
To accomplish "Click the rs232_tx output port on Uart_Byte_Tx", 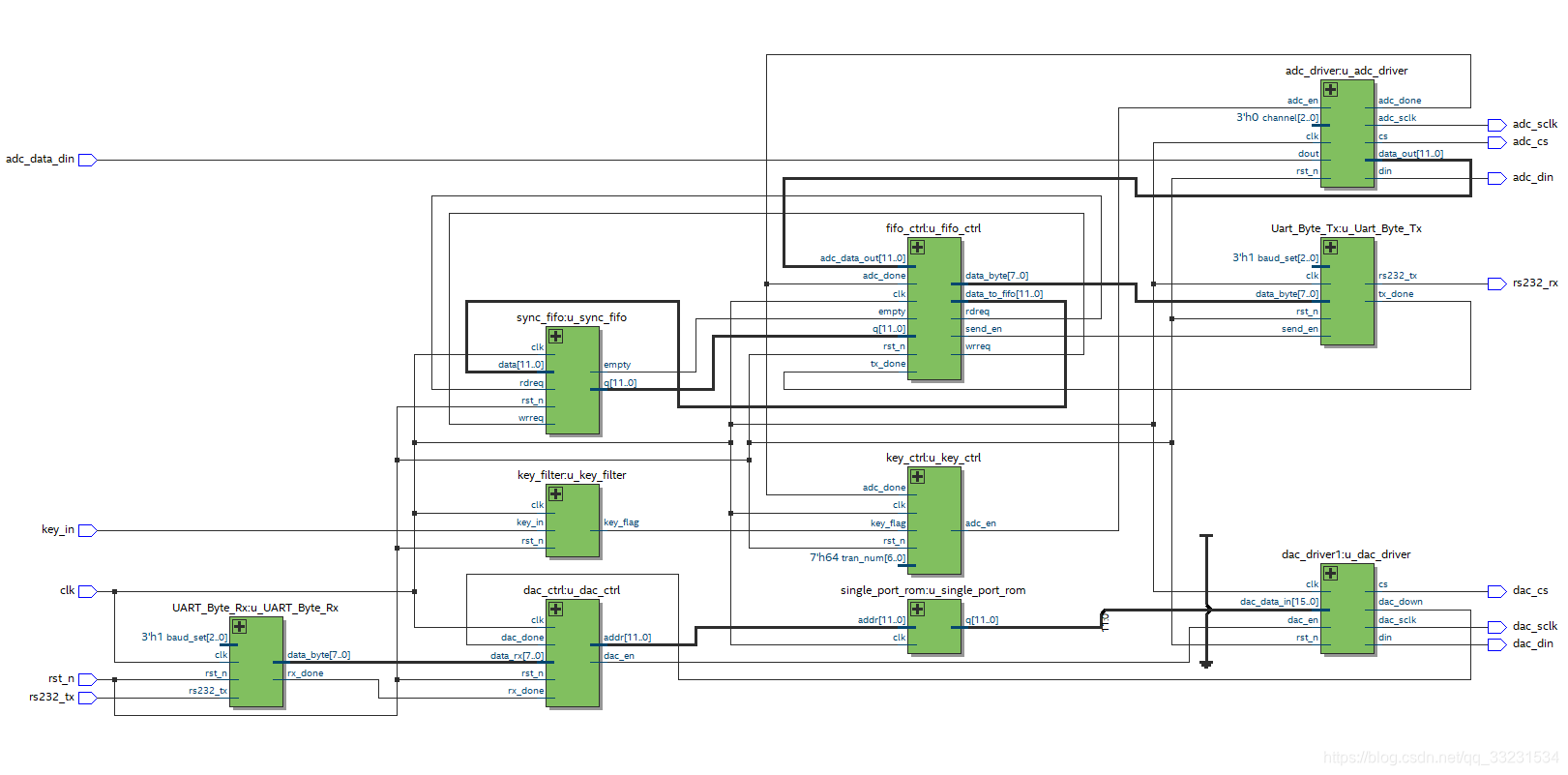I will click(x=1398, y=276).
